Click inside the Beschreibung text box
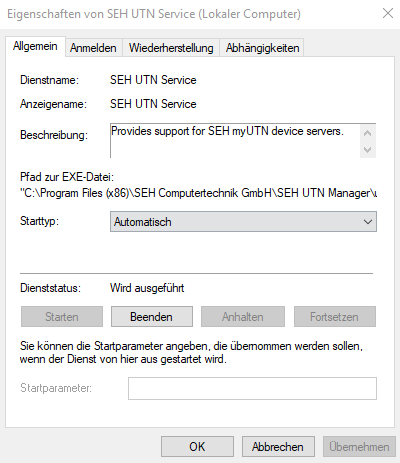 click(x=235, y=141)
